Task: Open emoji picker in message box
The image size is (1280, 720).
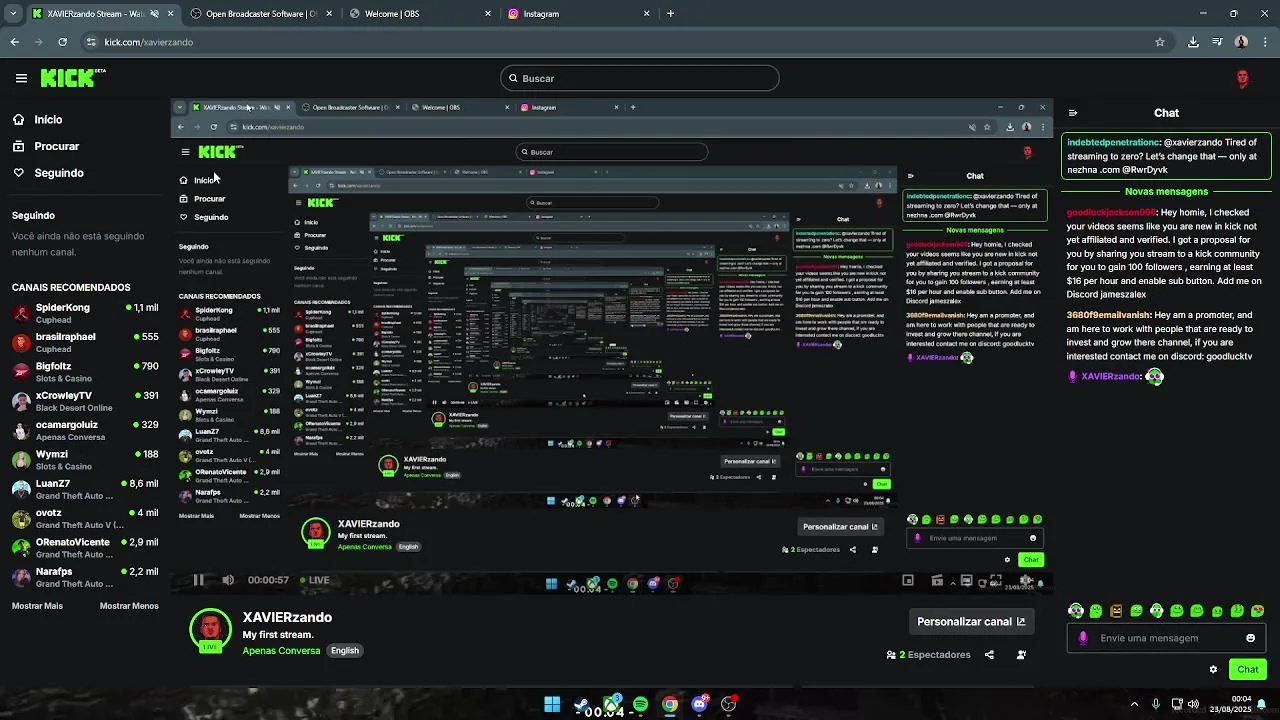Action: tap(1250, 638)
